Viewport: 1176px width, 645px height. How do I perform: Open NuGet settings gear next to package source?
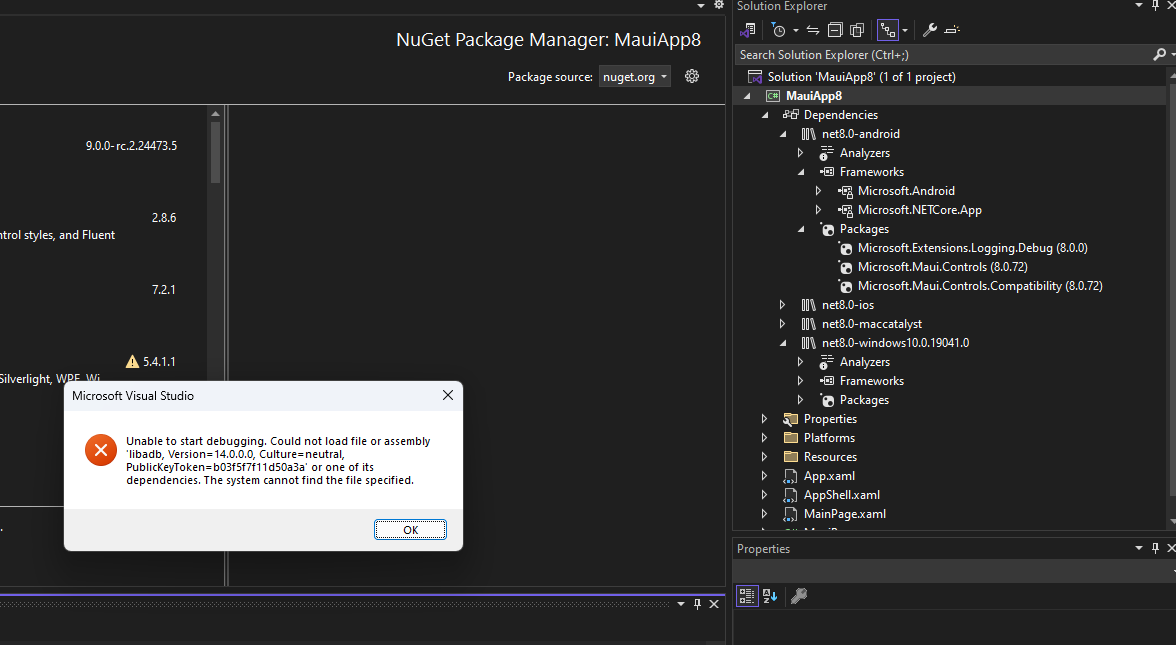pyautogui.click(x=692, y=76)
